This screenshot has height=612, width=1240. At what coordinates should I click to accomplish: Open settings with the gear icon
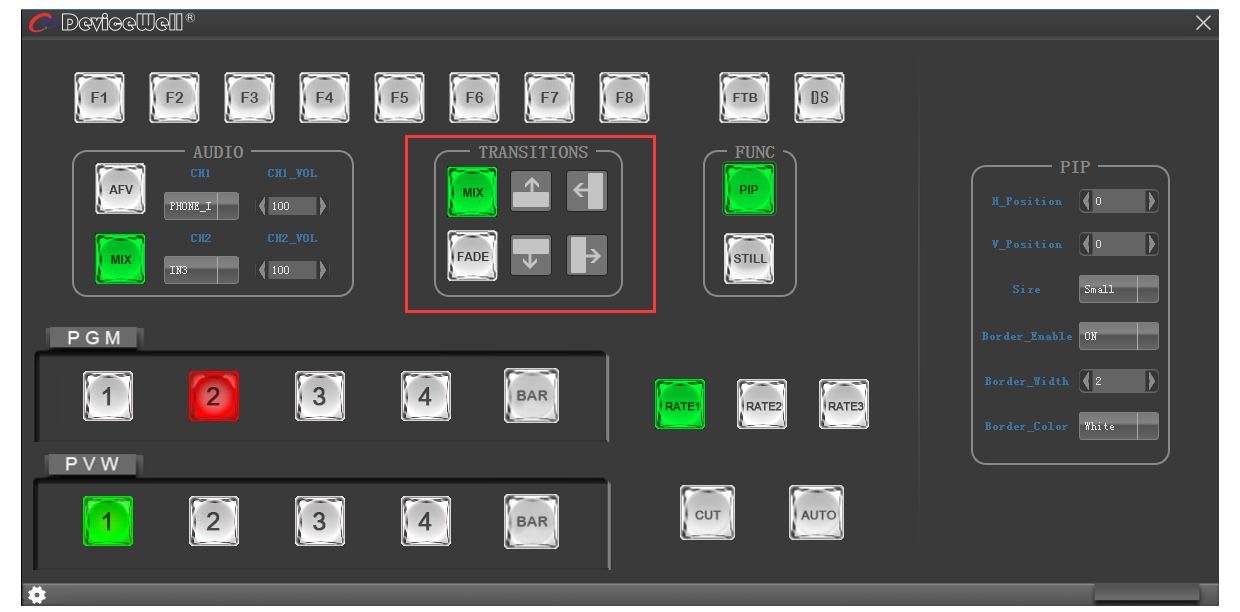tap(37, 595)
